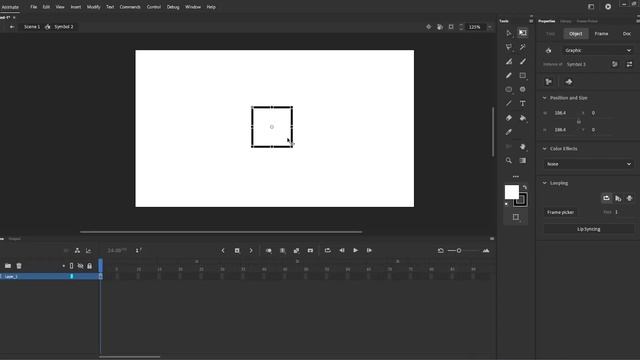Play the timeline animation
640x360 pixels.
[x=356, y=251]
